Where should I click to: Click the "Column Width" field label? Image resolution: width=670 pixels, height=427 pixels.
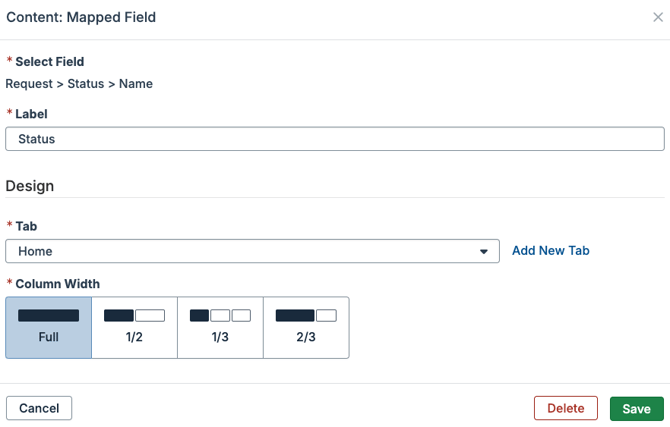pos(57,284)
